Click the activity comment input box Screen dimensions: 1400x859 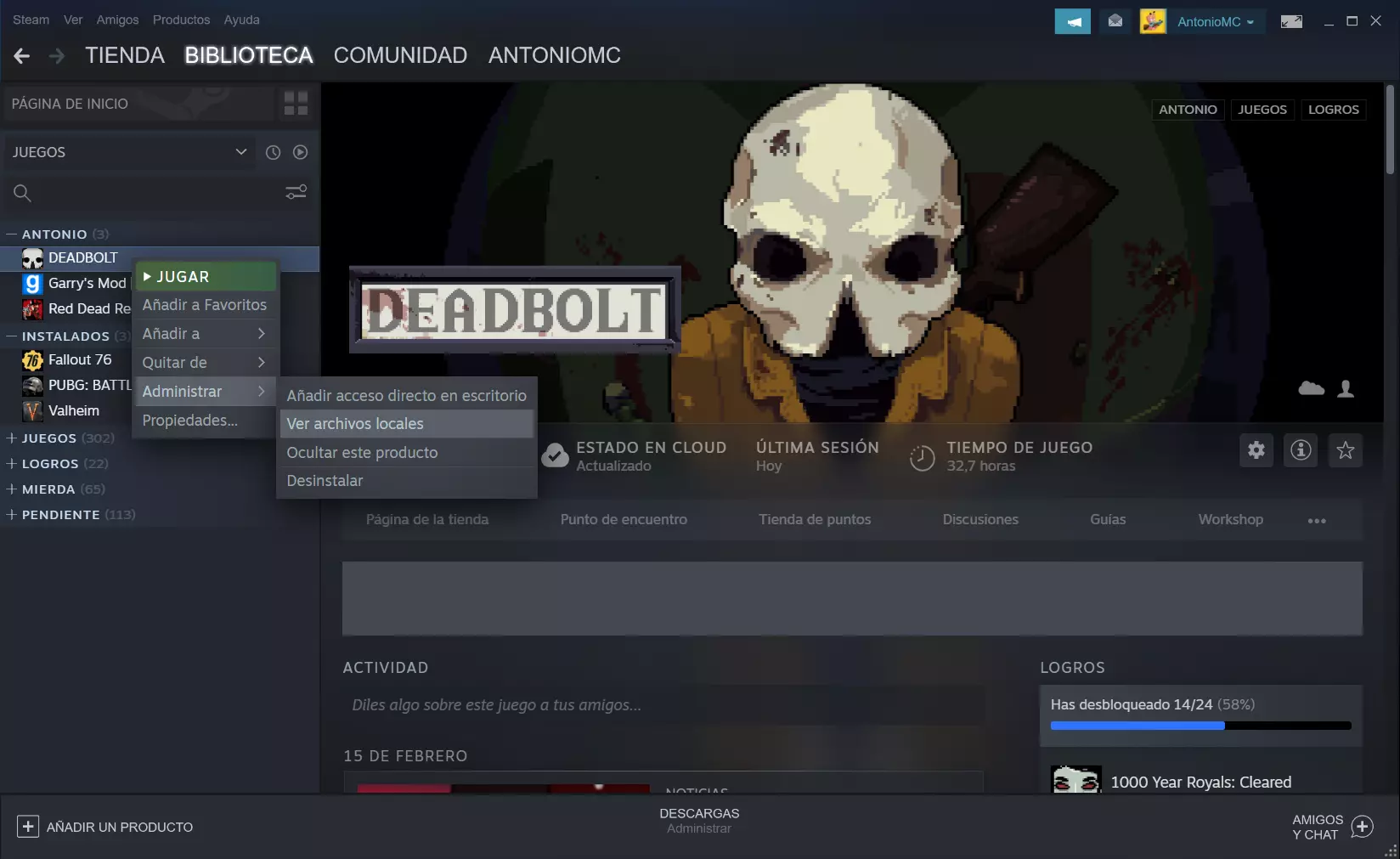click(663, 705)
